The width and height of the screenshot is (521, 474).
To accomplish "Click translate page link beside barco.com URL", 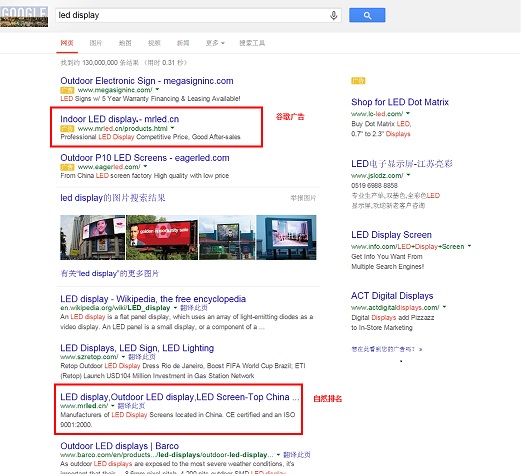I will pyautogui.click(x=297, y=455).
